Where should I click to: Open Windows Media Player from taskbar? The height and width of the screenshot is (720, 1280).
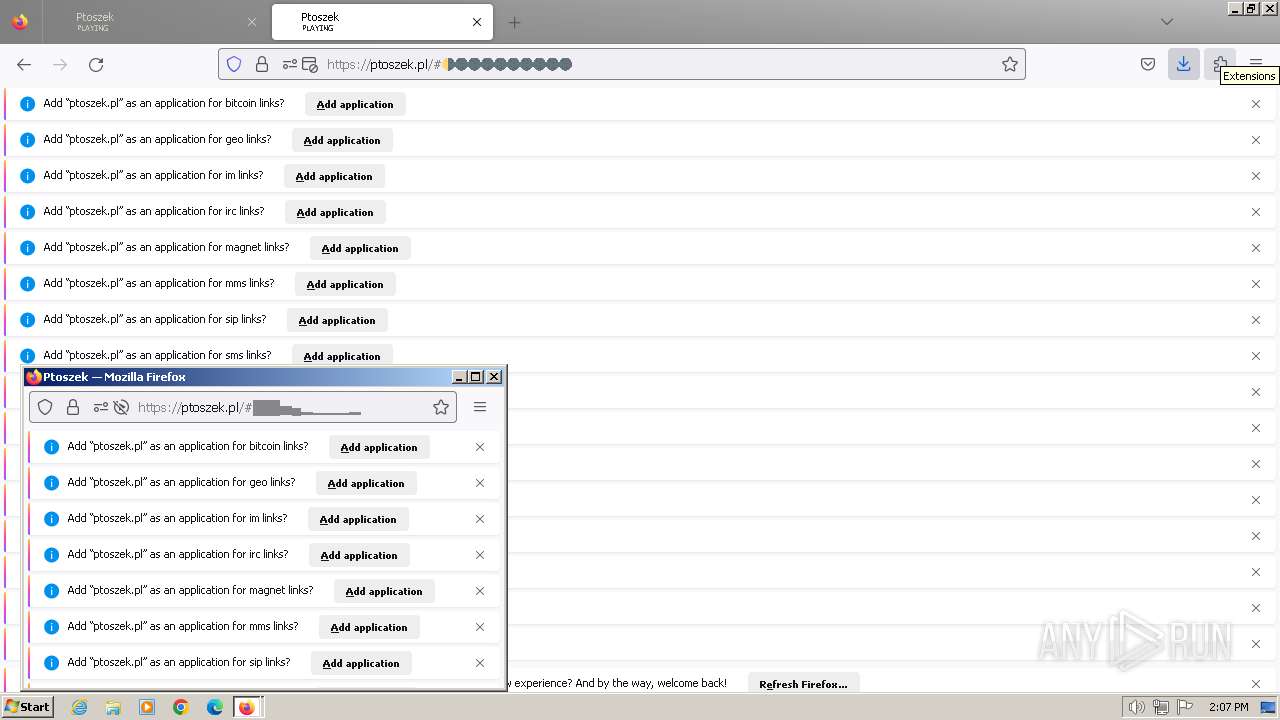click(x=147, y=707)
